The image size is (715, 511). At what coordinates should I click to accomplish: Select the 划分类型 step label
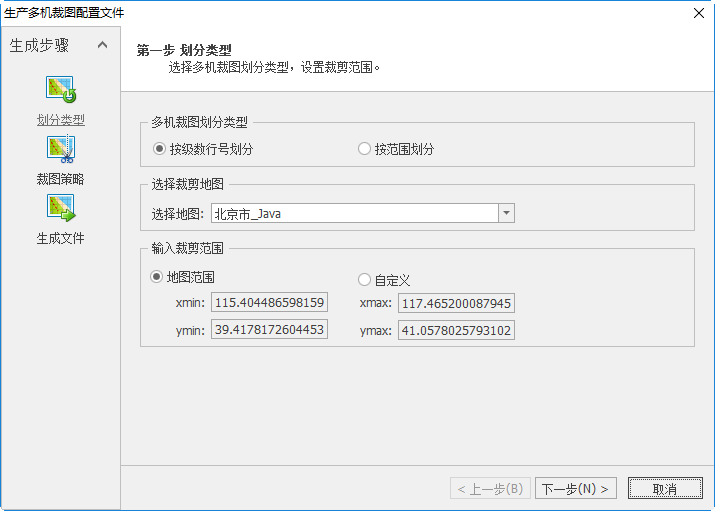click(61, 120)
